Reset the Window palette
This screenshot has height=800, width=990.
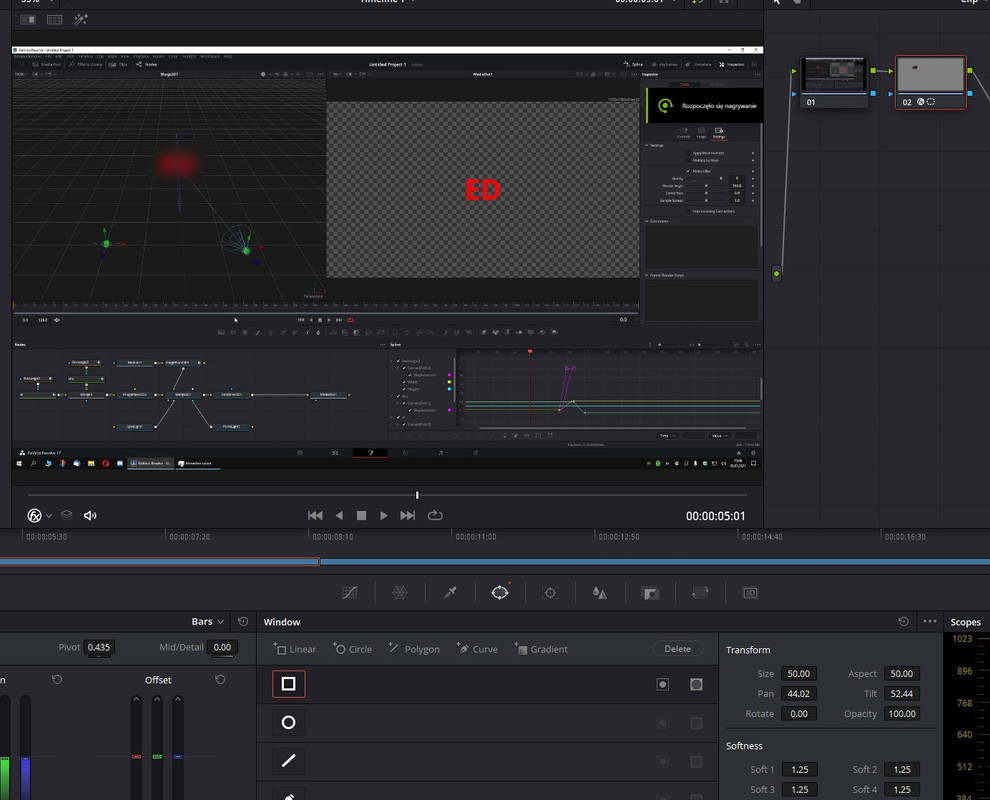click(904, 621)
